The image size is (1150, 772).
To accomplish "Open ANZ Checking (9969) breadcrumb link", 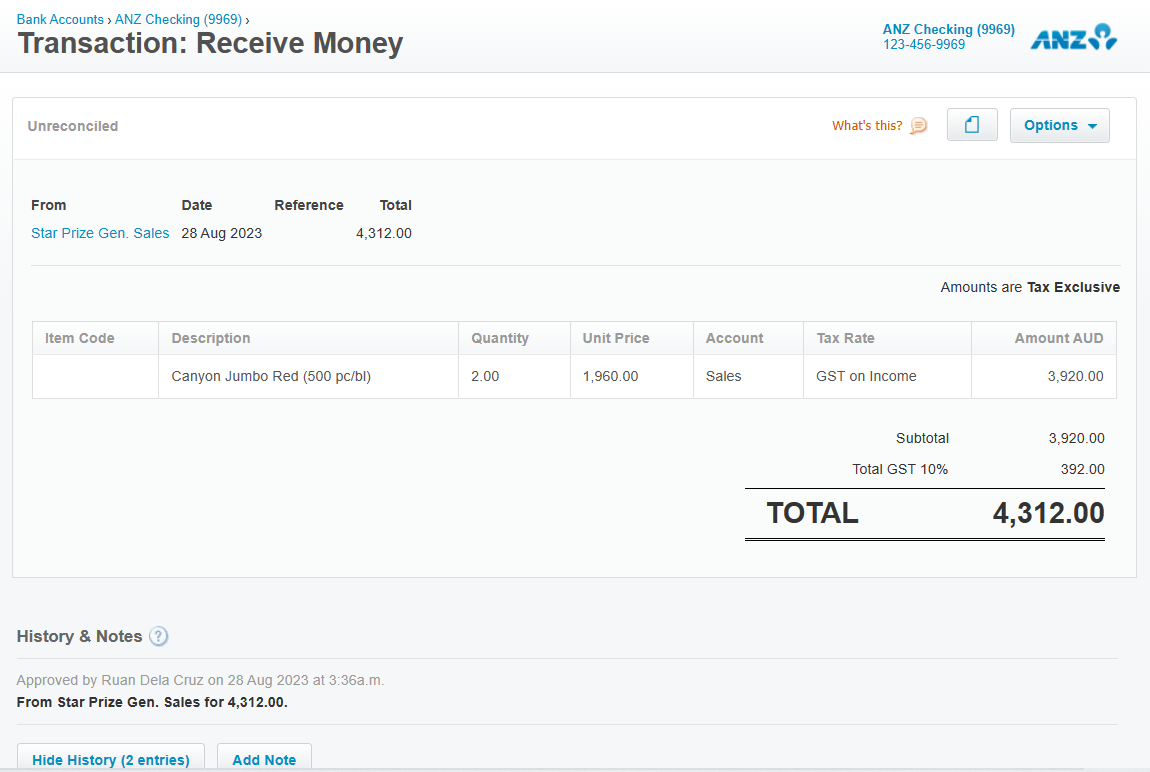I will pos(178,20).
